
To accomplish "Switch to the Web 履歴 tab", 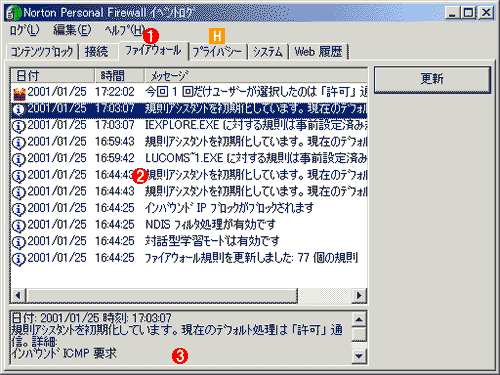I will pos(318,52).
